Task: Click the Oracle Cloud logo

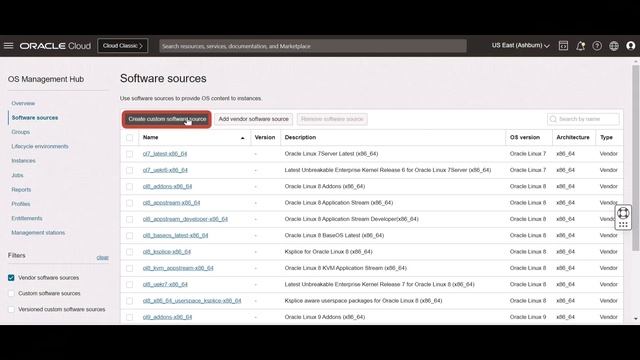Action: click(x=55, y=46)
